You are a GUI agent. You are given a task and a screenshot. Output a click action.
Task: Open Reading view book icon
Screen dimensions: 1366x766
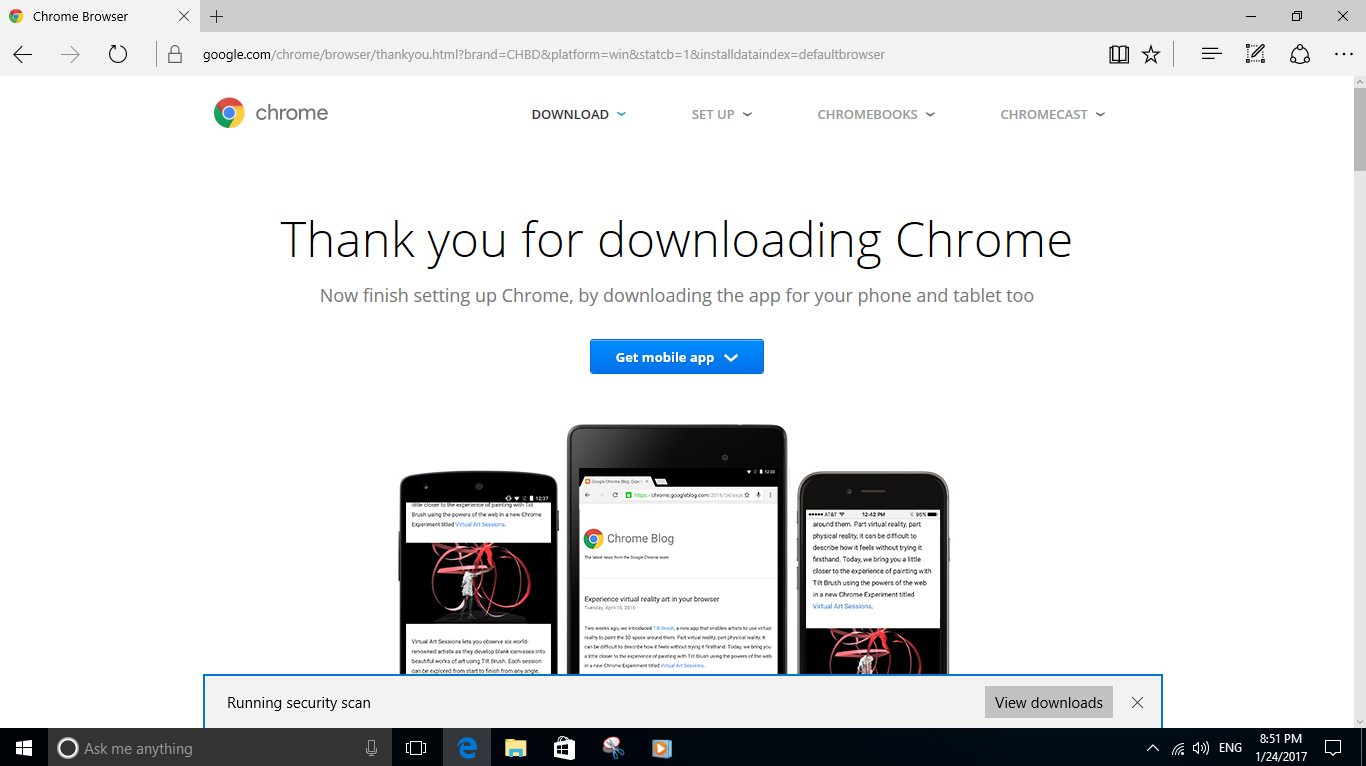click(1119, 54)
